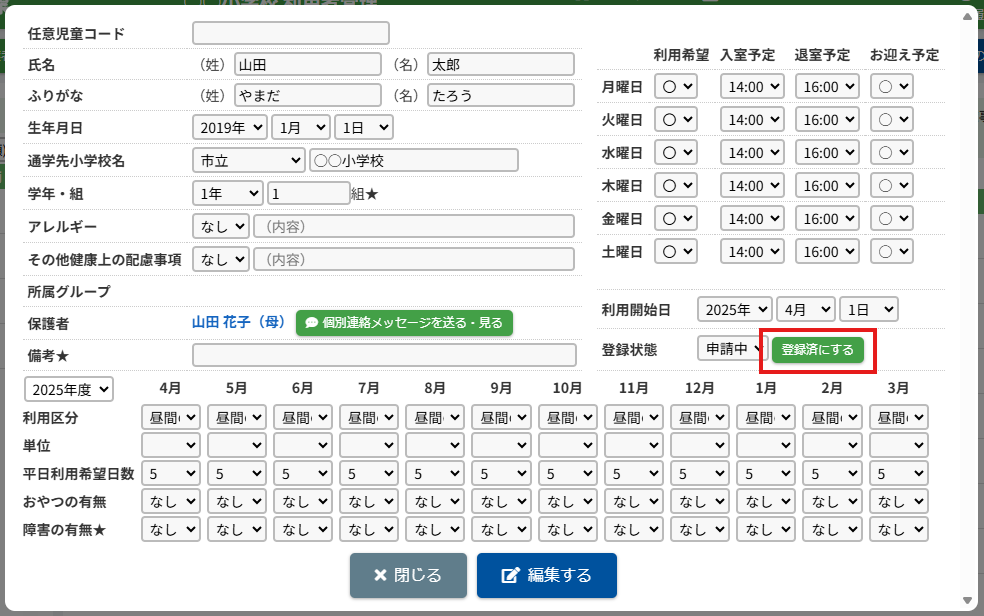Expand the birth year 2019年 dropdown

pos(229,128)
